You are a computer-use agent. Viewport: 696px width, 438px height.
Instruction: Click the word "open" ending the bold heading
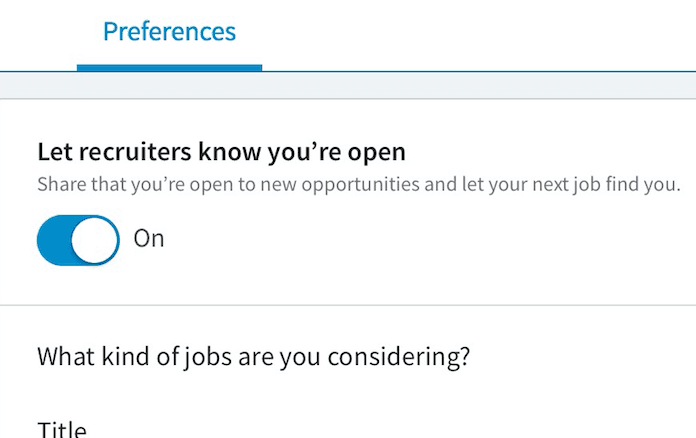pyautogui.click(x=379, y=152)
